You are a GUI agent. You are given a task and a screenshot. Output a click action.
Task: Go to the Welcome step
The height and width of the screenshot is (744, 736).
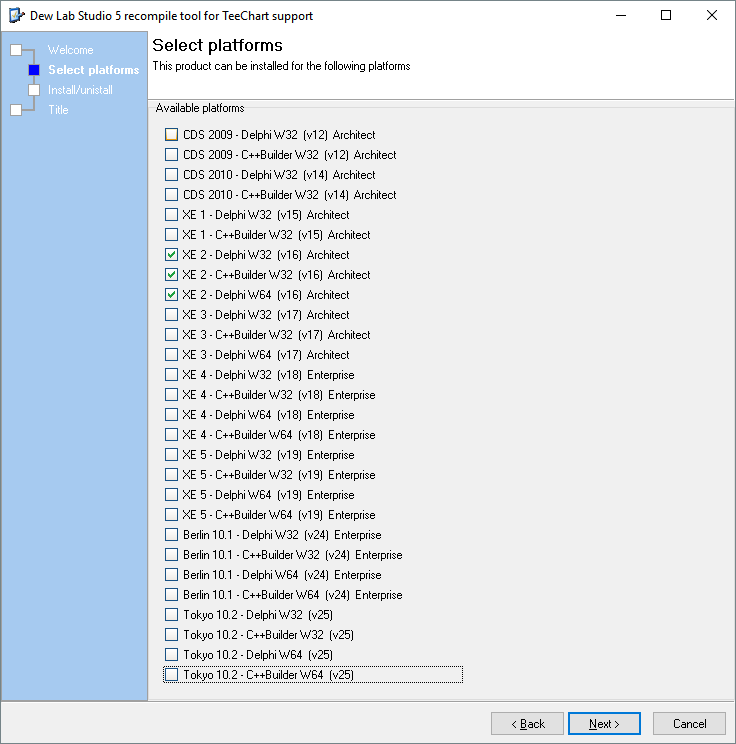coord(70,50)
